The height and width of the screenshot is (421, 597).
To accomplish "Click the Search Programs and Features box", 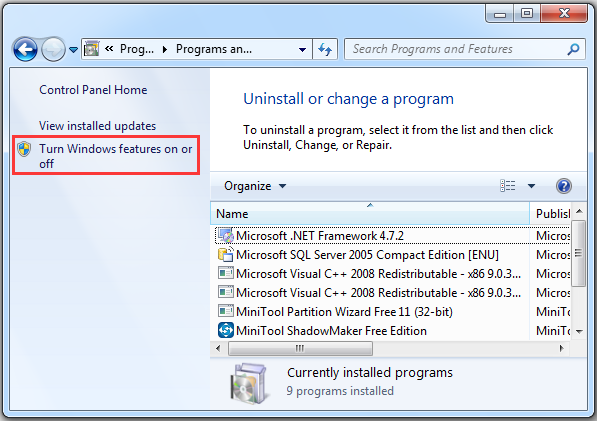I will pos(465,49).
